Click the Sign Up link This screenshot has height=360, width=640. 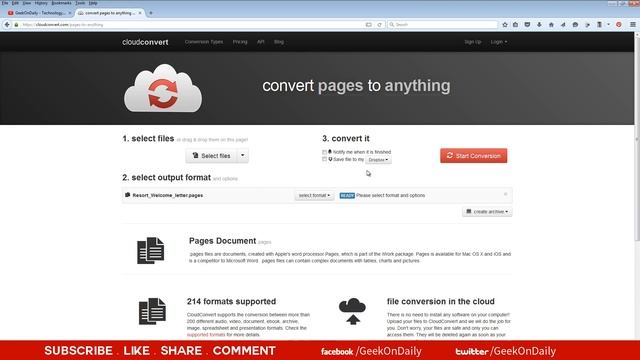pos(473,42)
